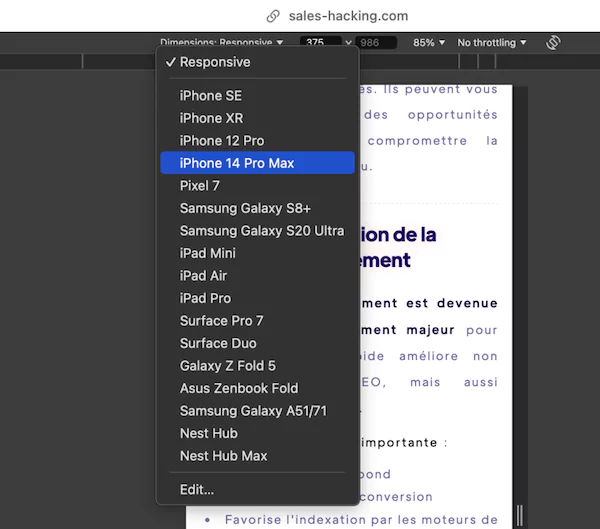This screenshot has height=529, width=600.
Task: Click the word 'opportunités' in the page
Action: [452, 115]
